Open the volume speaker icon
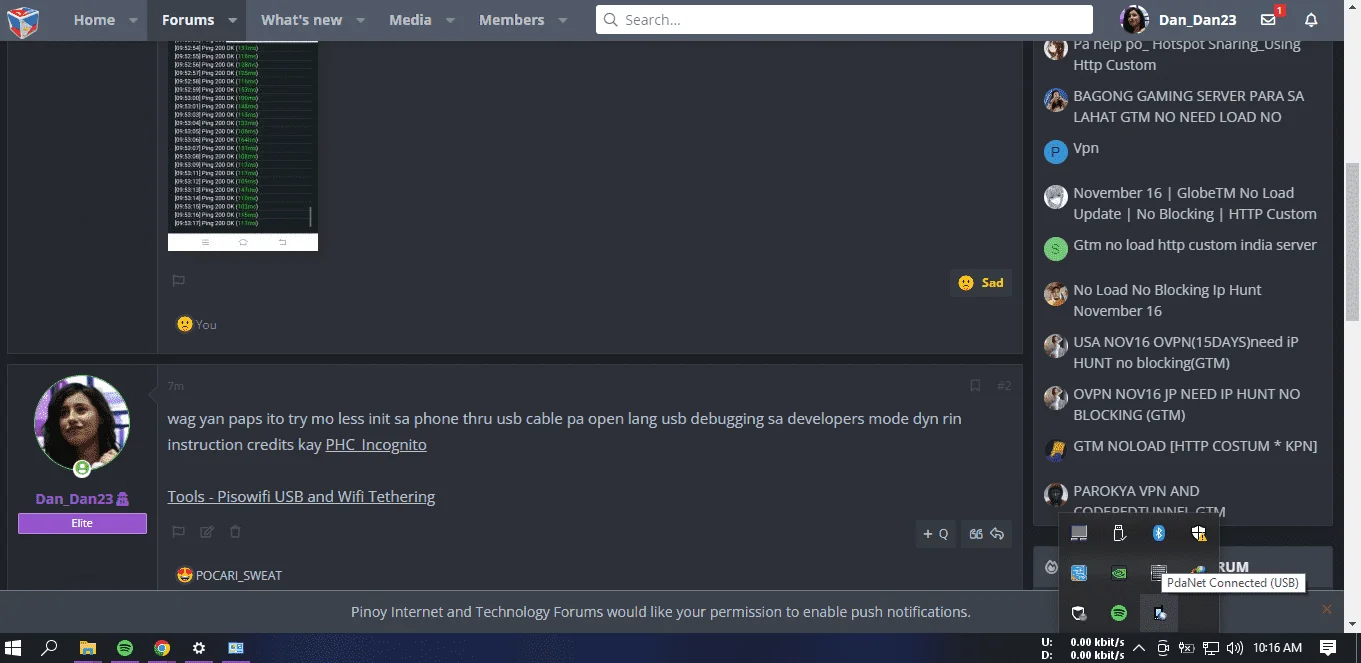 (1235, 648)
